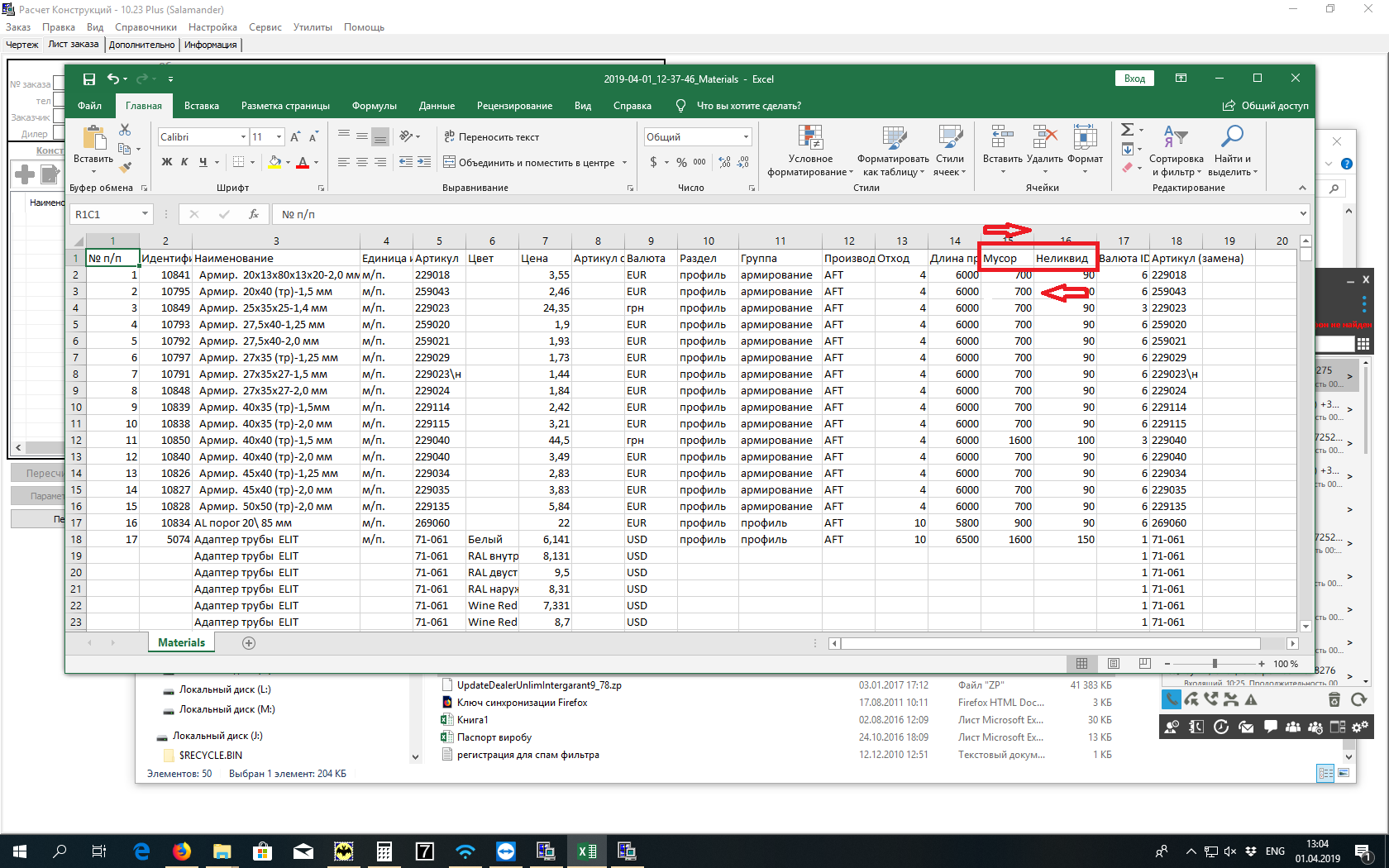Image resolution: width=1389 pixels, height=868 pixels.
Task: Align cell text to the left
Action: [344, 162]
